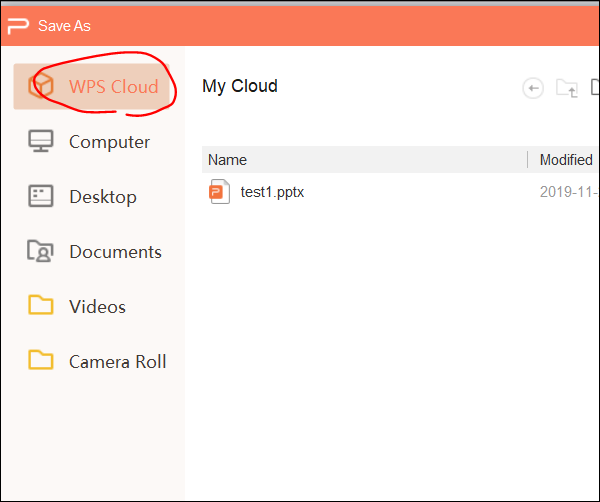600x502 pixels.
Task: Click the Computer monitor icon
Action: [x=41, y=141]
